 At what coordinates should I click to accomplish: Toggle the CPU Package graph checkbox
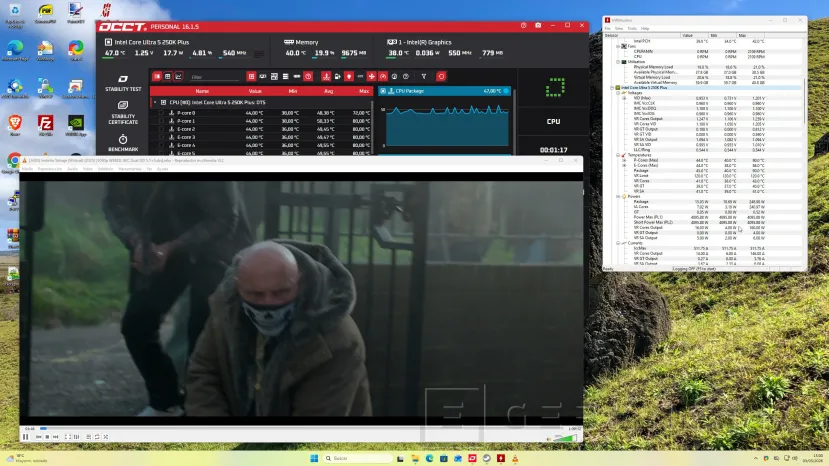(383, 91)
